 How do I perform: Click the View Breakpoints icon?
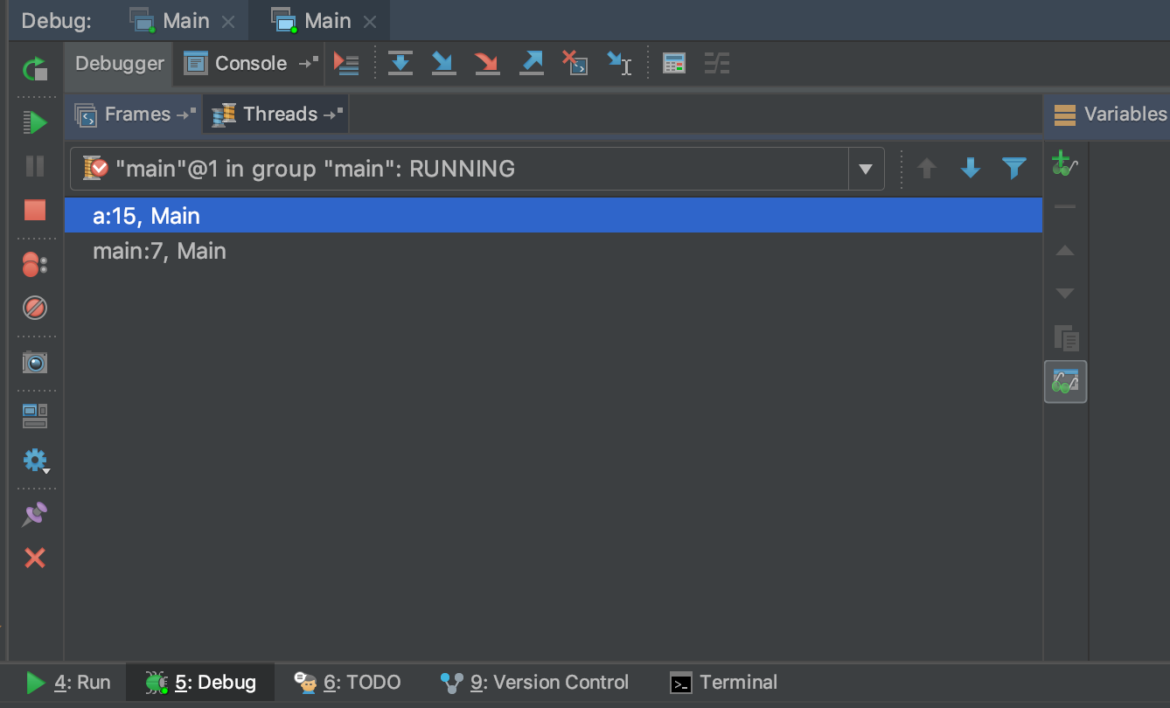click(35, 264)
